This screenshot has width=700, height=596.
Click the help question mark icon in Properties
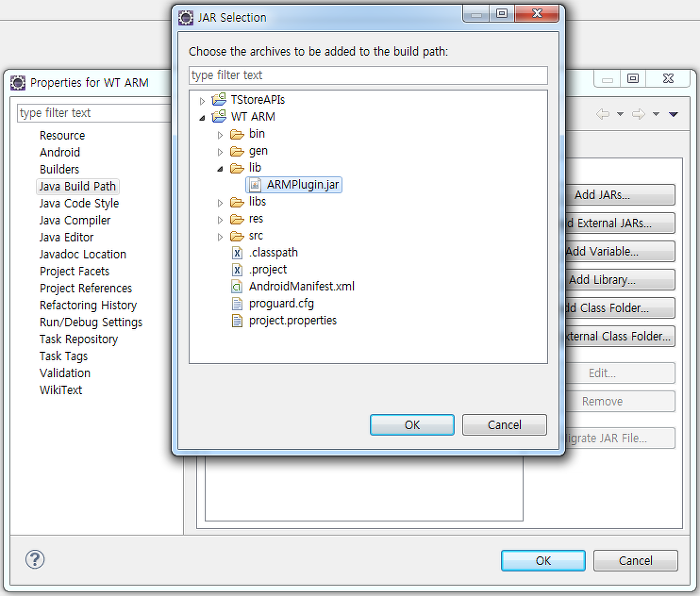click(35, 559)
